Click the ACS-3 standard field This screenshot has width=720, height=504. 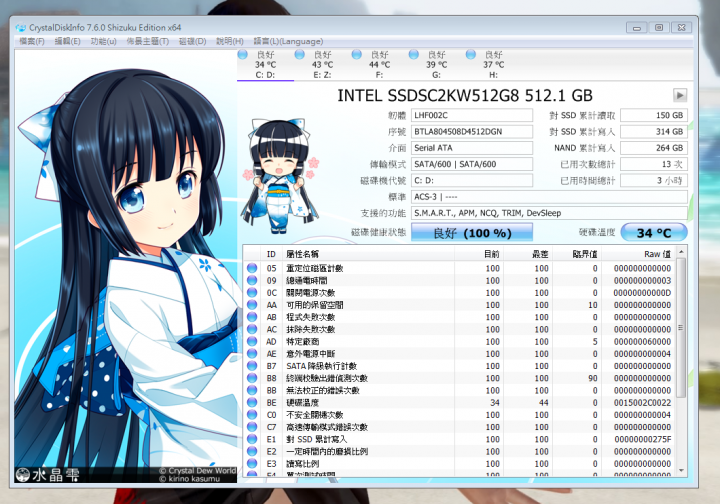549,197
